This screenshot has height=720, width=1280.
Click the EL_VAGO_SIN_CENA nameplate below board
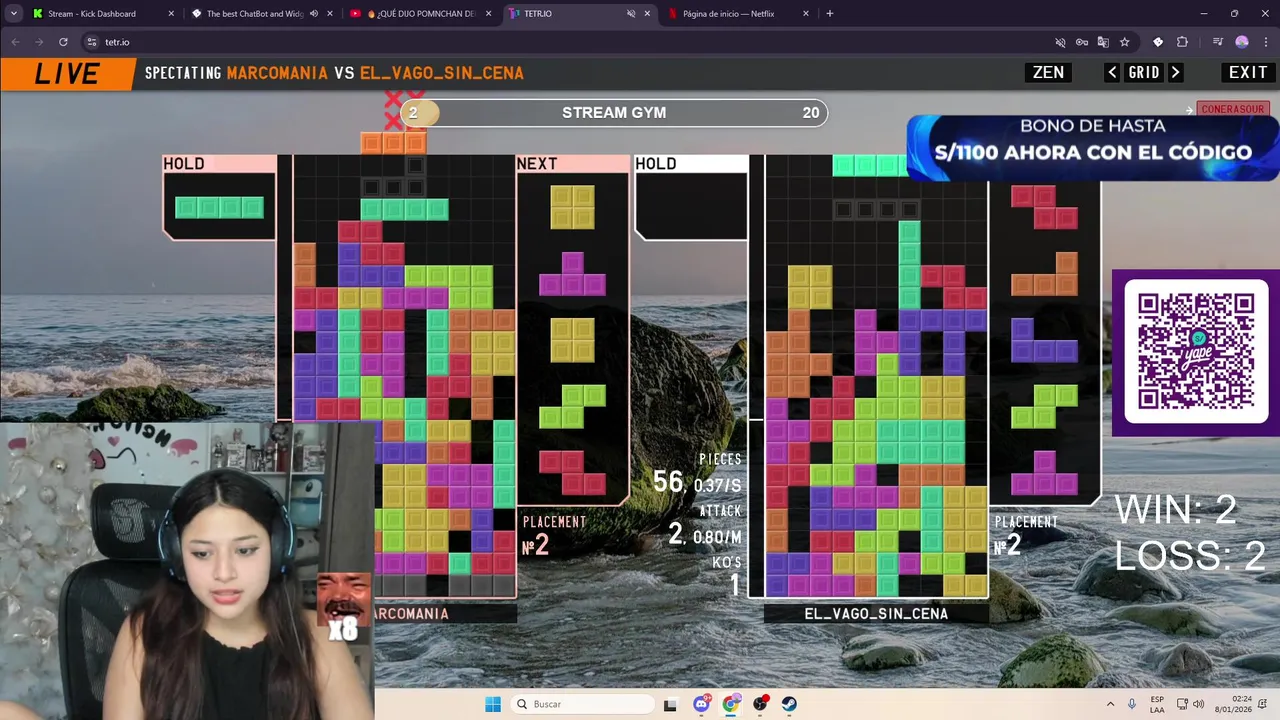pos(876,614)
